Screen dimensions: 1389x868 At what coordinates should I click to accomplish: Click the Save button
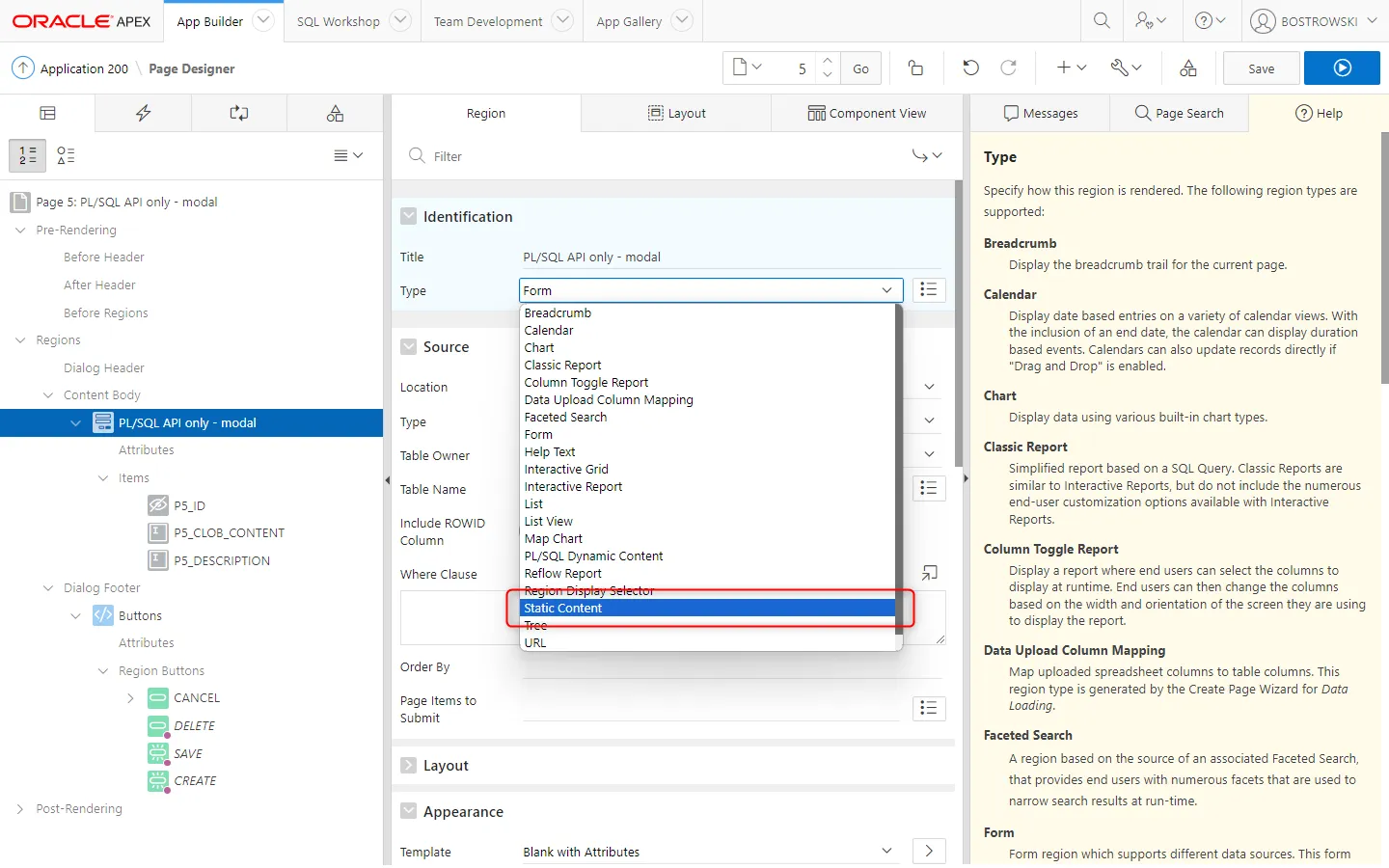point(1261,68)
